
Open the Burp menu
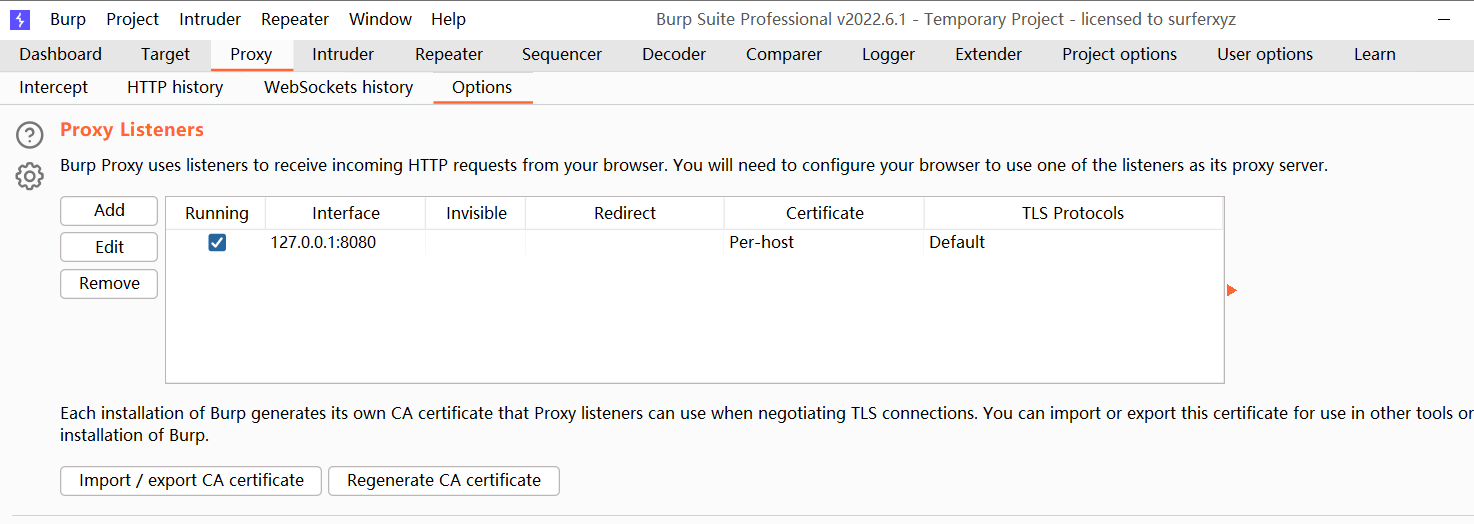point(68,19)
